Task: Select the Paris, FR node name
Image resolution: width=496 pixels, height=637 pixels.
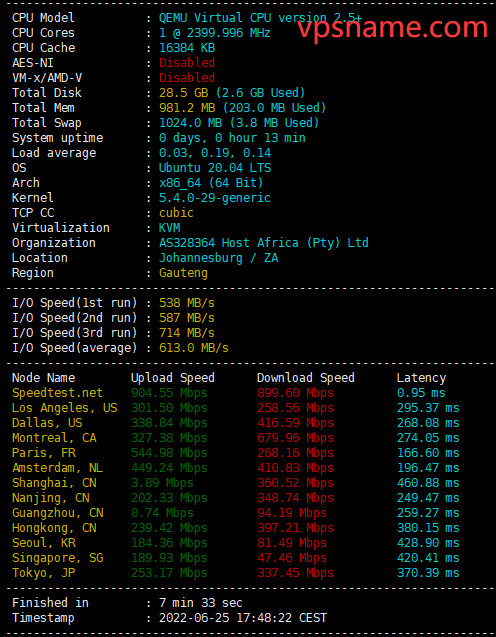Action: point(44,453)
